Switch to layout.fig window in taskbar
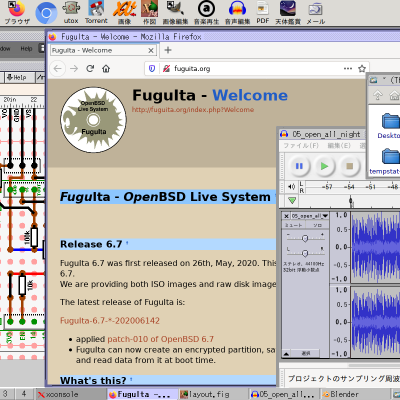 click(x=213, y=394)
